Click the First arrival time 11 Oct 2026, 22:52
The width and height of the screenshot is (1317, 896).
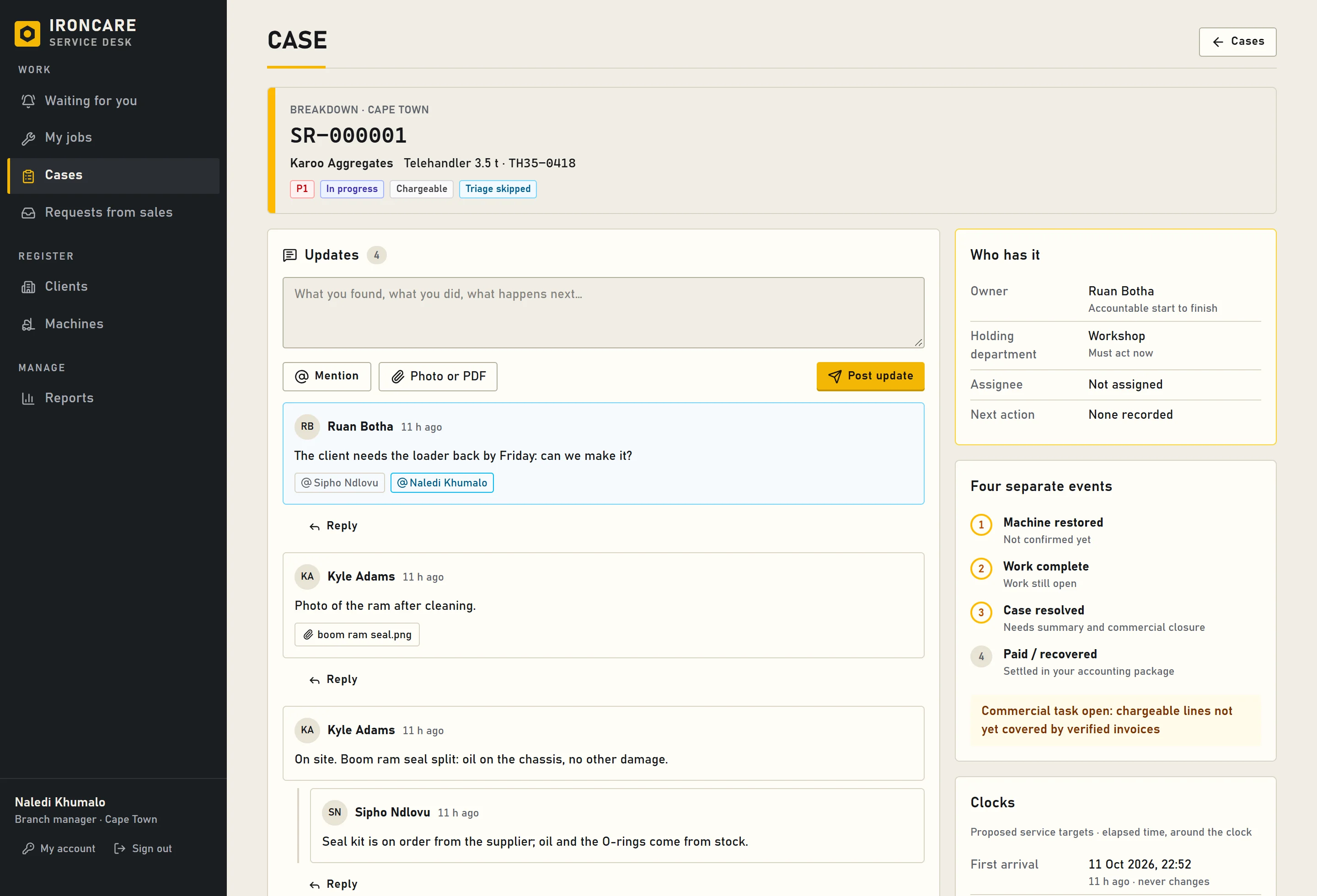pos(1140,864)
